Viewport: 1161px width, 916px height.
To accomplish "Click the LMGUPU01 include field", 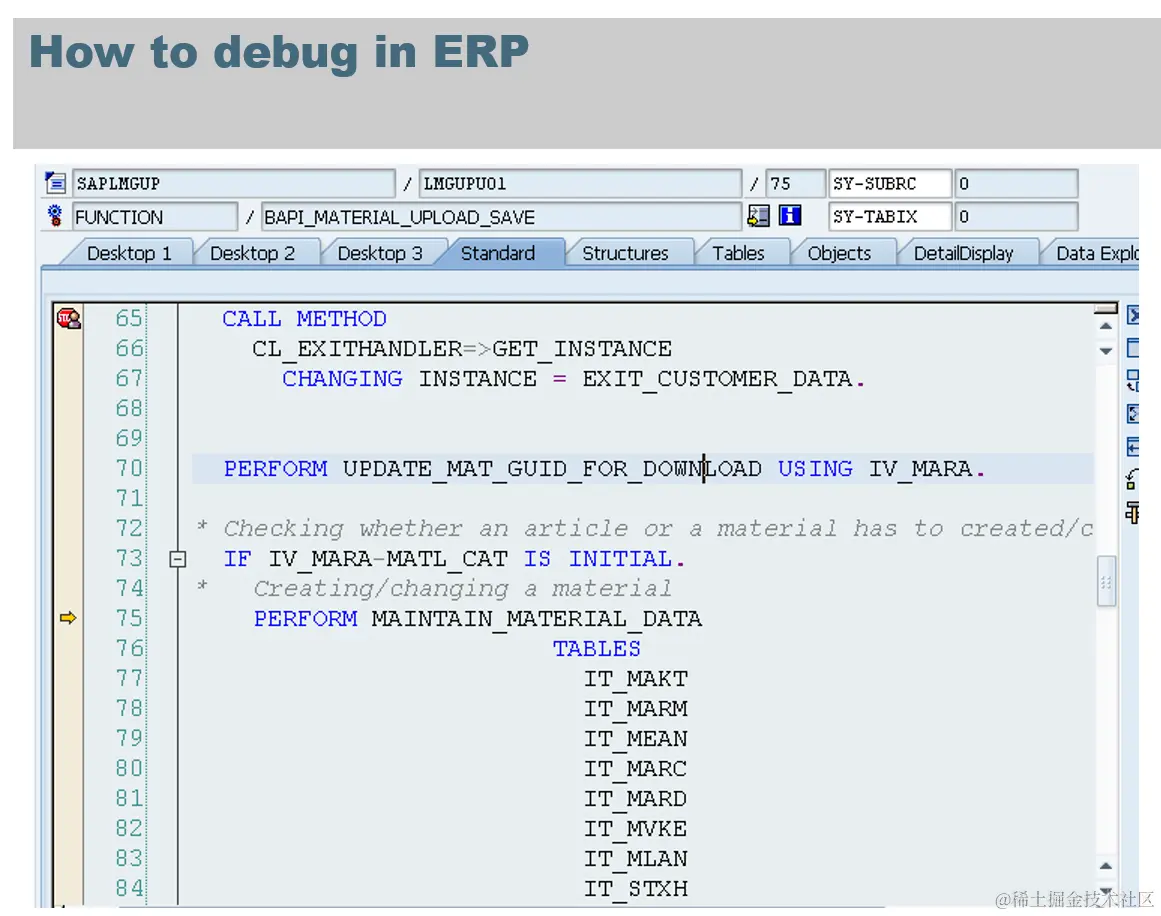I will [x=580, y=183].
